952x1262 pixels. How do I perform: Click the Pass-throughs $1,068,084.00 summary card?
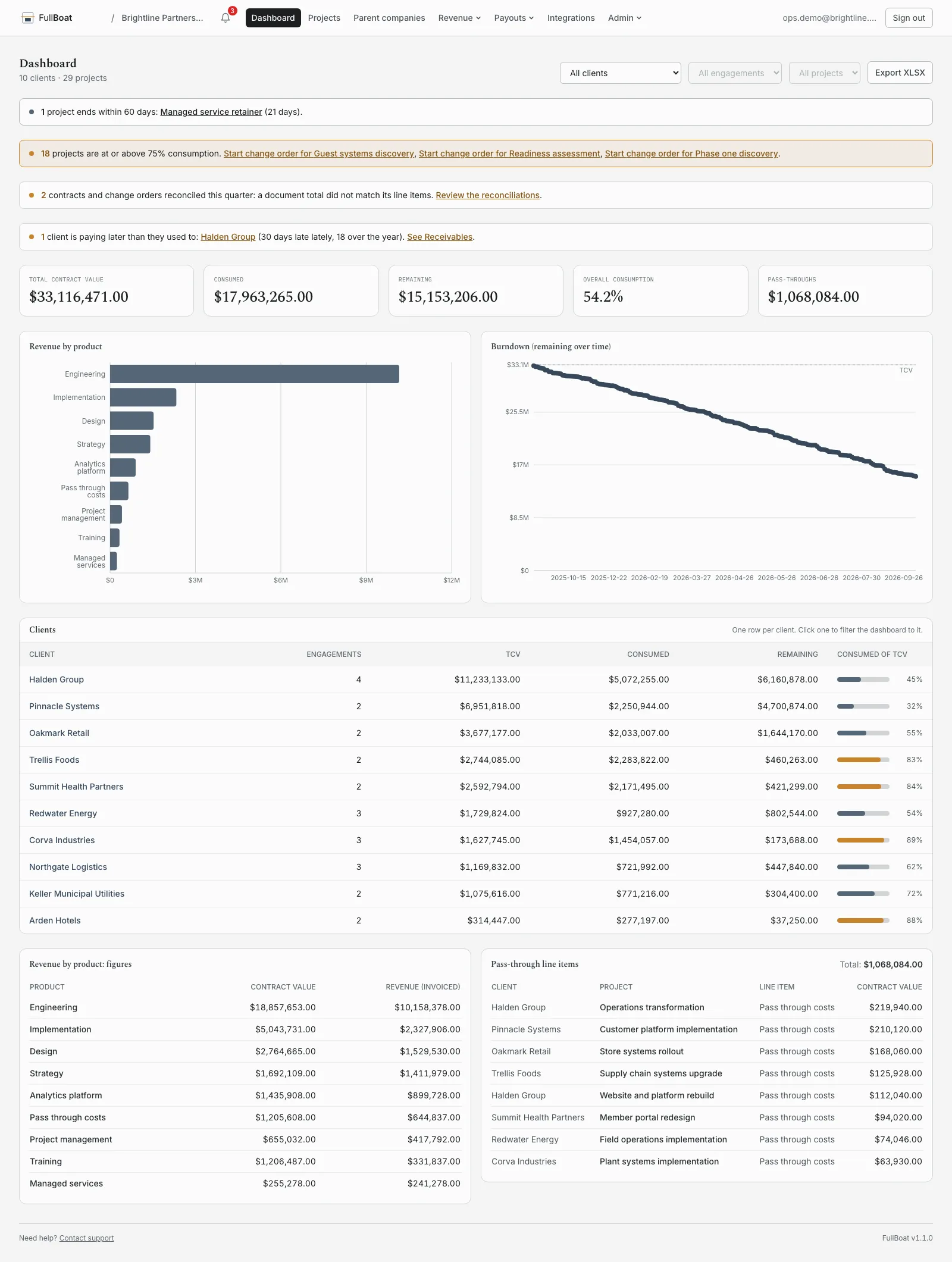[845, 290]
